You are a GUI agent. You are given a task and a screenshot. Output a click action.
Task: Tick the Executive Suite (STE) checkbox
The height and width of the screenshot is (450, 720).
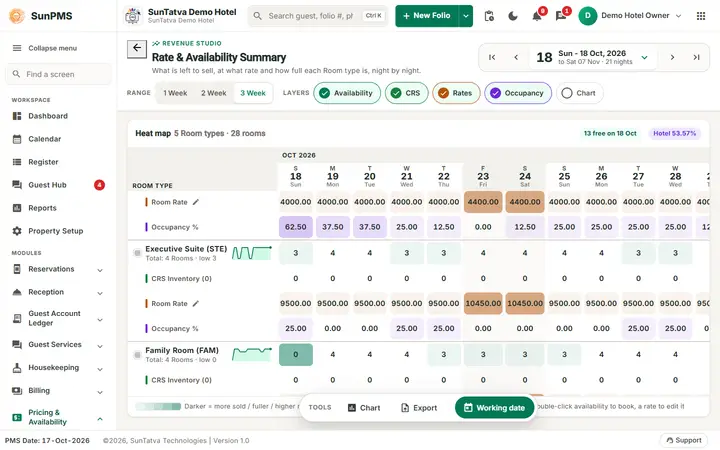coord(137,253)
